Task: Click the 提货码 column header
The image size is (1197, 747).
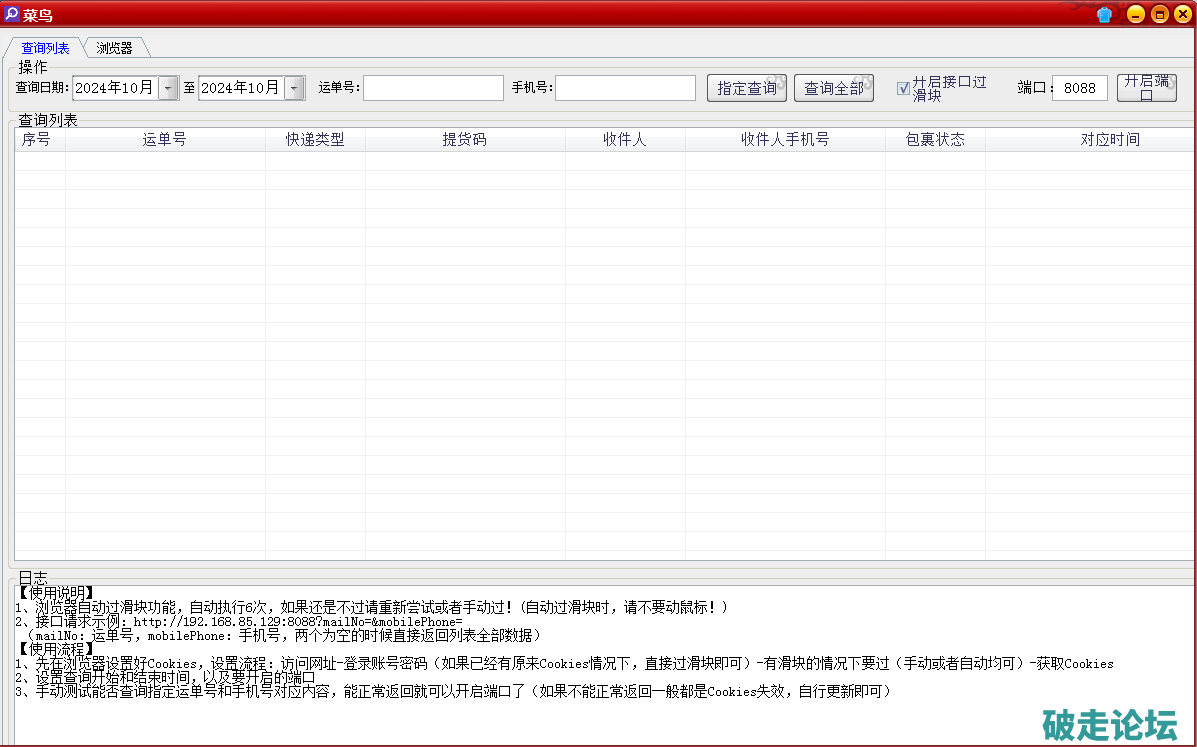Action: click(x=465, y=140)
